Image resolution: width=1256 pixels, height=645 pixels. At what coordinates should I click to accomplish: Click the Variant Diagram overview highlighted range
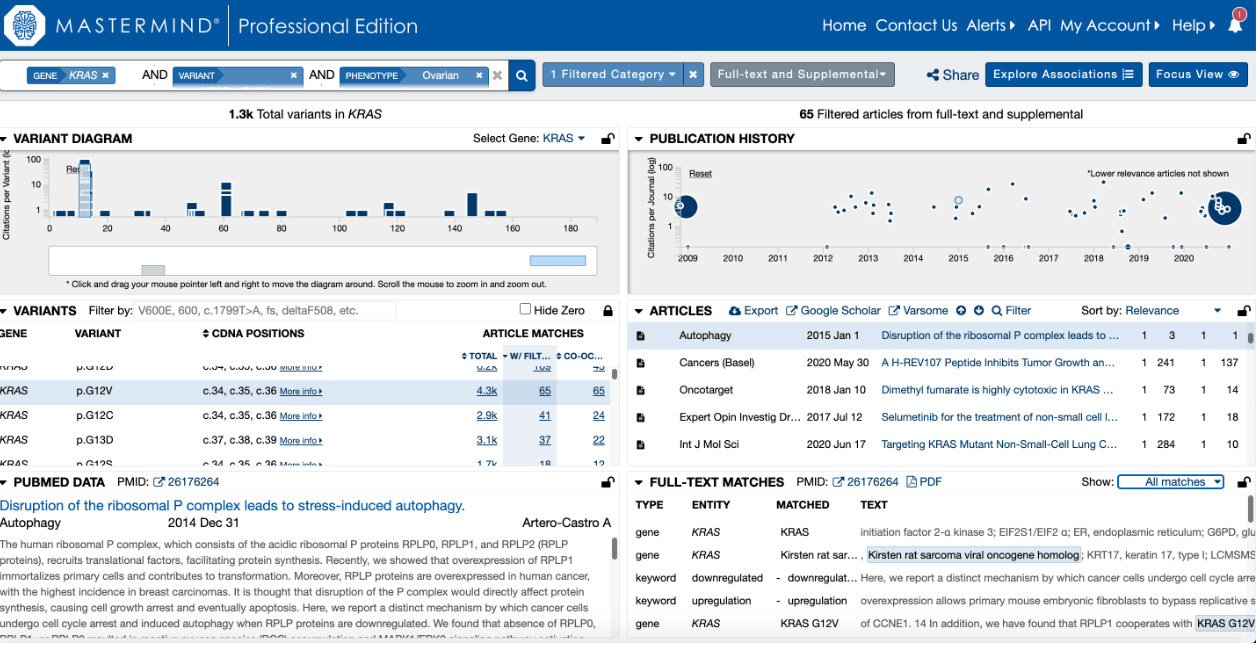(x=557, y=261)
